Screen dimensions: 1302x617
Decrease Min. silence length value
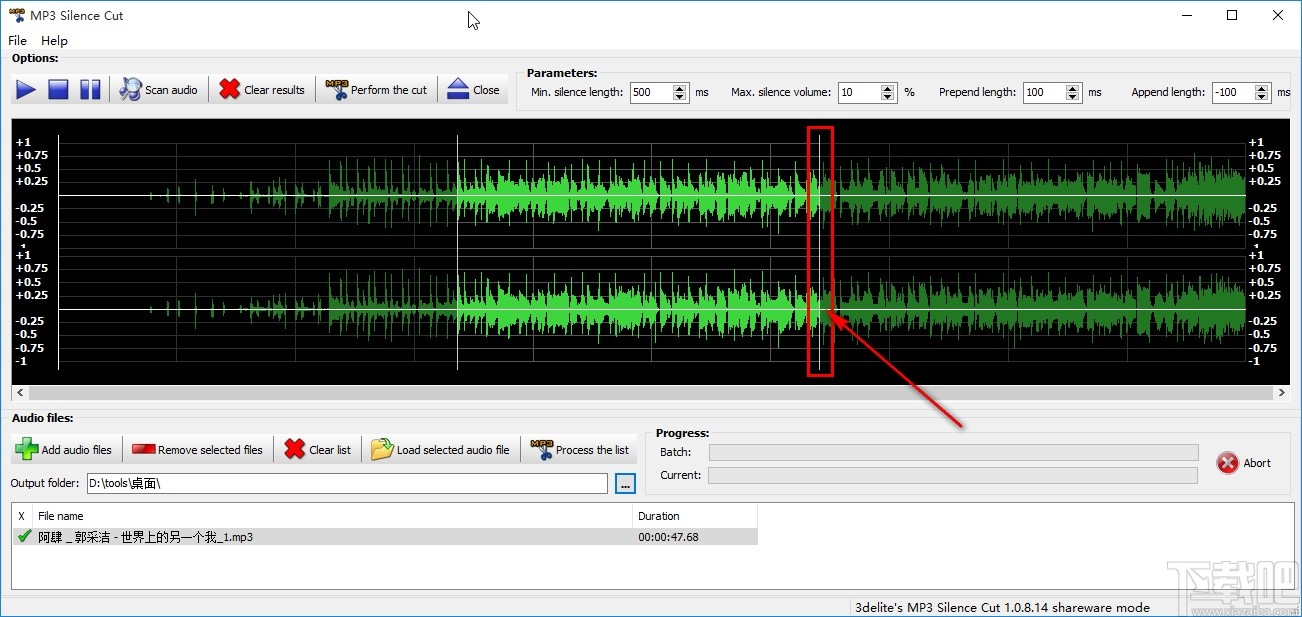click(x=680, y=97)
